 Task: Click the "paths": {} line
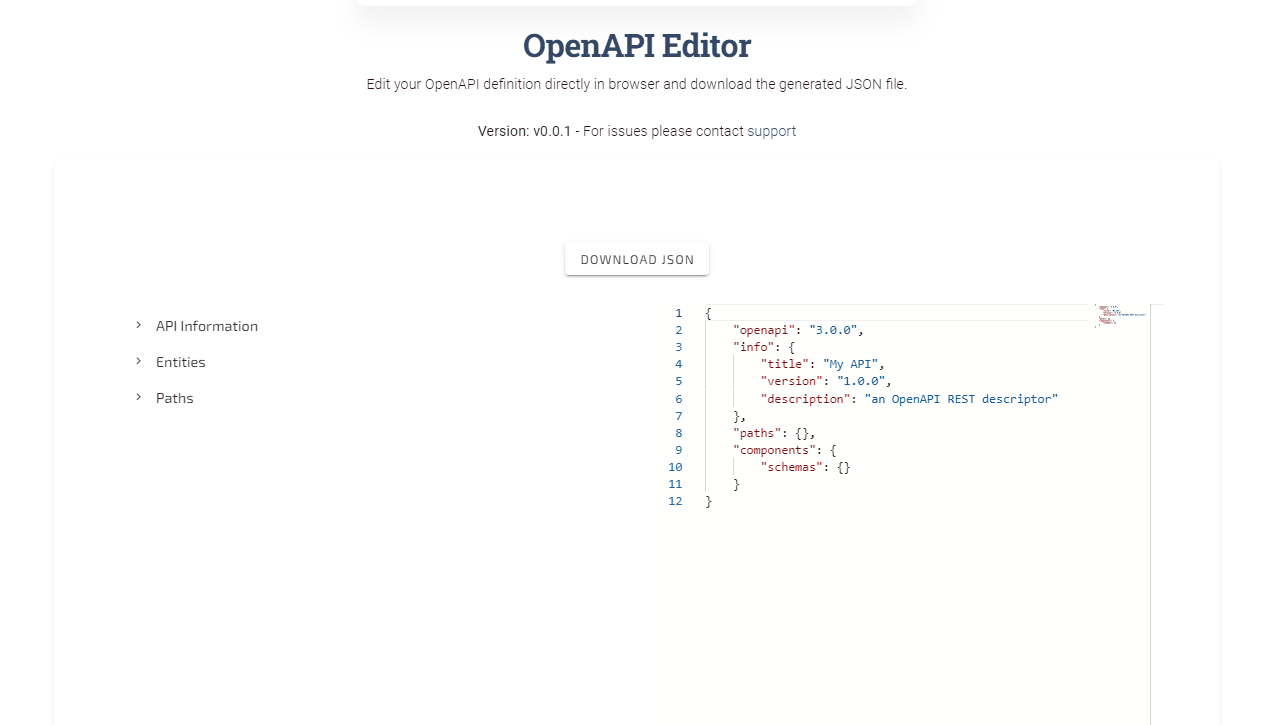[775, 433]
